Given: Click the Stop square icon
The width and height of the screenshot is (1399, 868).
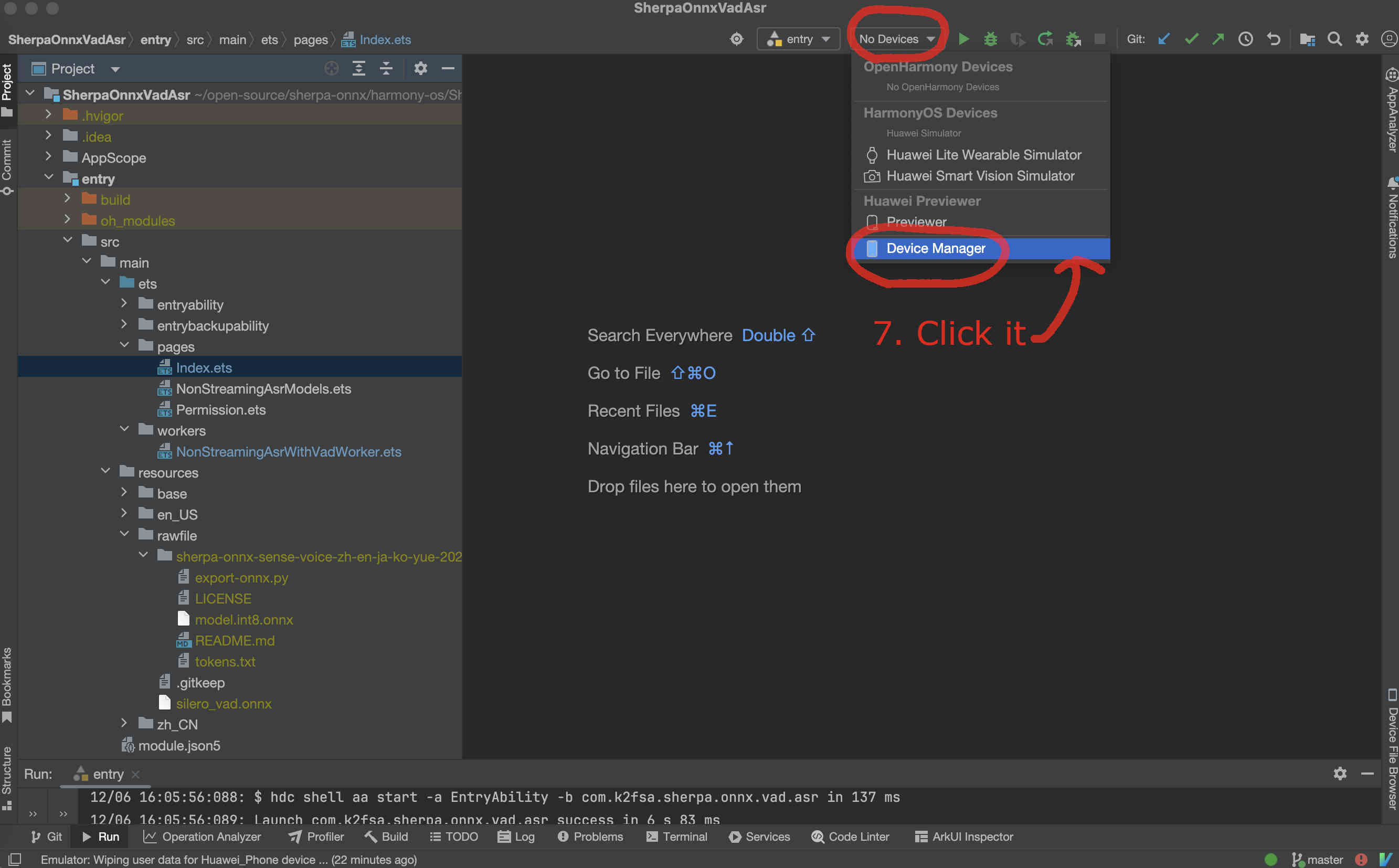Looking at the screenshot, I should pos(1099,39).
